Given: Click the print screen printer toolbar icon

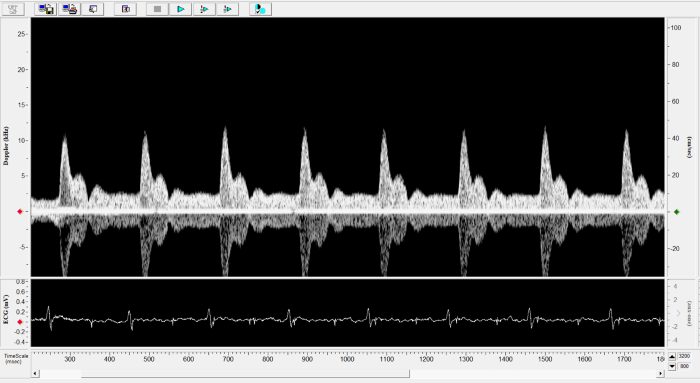Looking at the screenshot, I should coord(69,9).
